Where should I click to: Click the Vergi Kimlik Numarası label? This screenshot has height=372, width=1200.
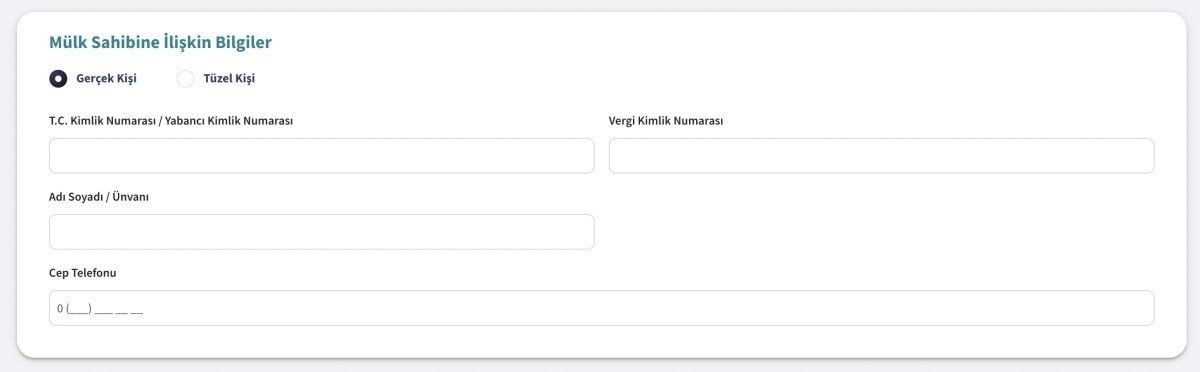tap(666, 121)
